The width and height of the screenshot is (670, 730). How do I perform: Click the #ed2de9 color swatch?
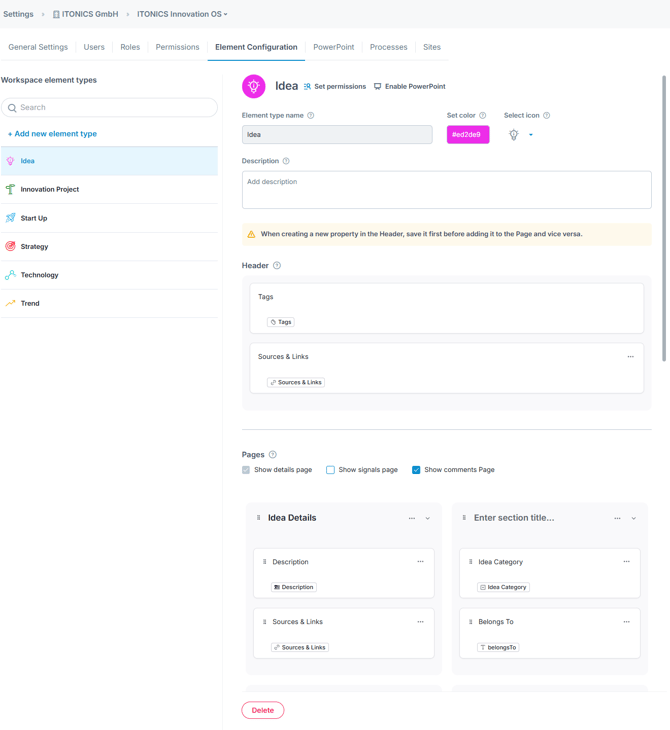pyautogui.click(x=467, y=135)
